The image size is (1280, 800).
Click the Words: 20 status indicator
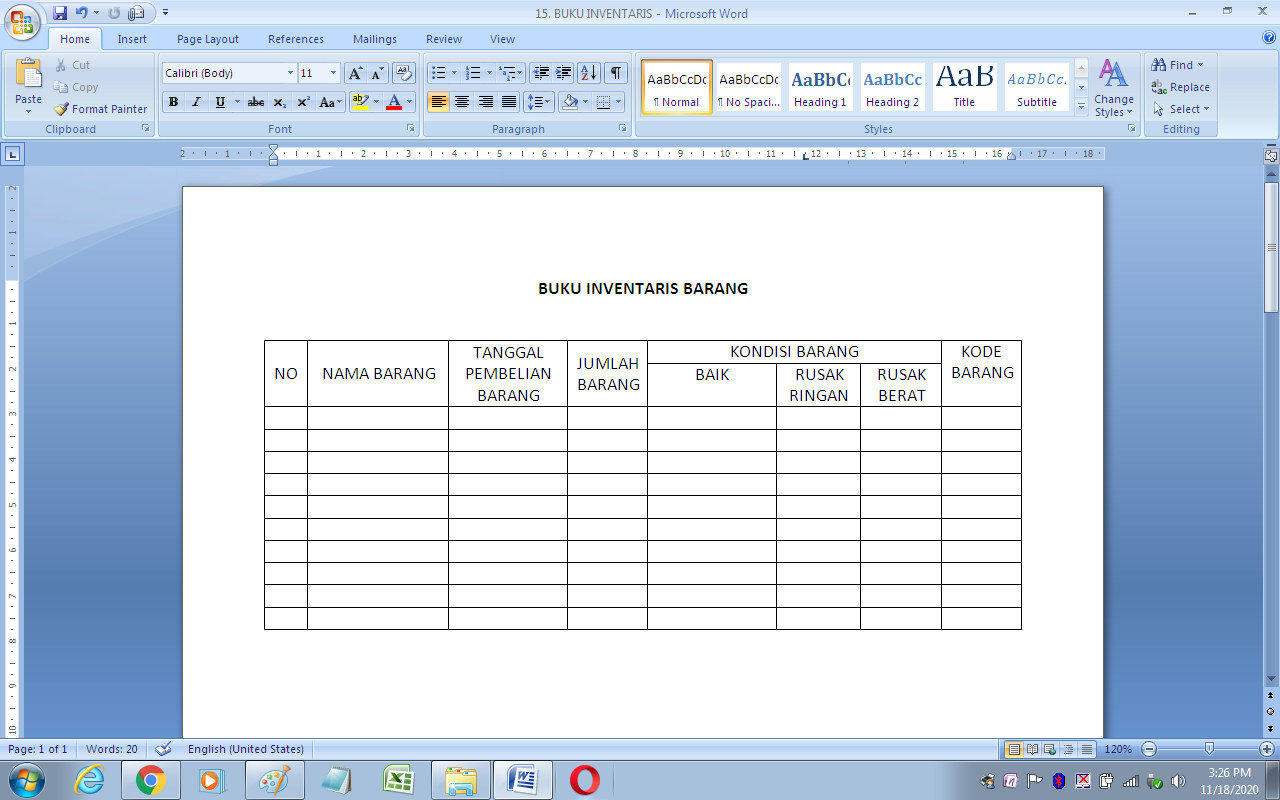coord(112,749)
